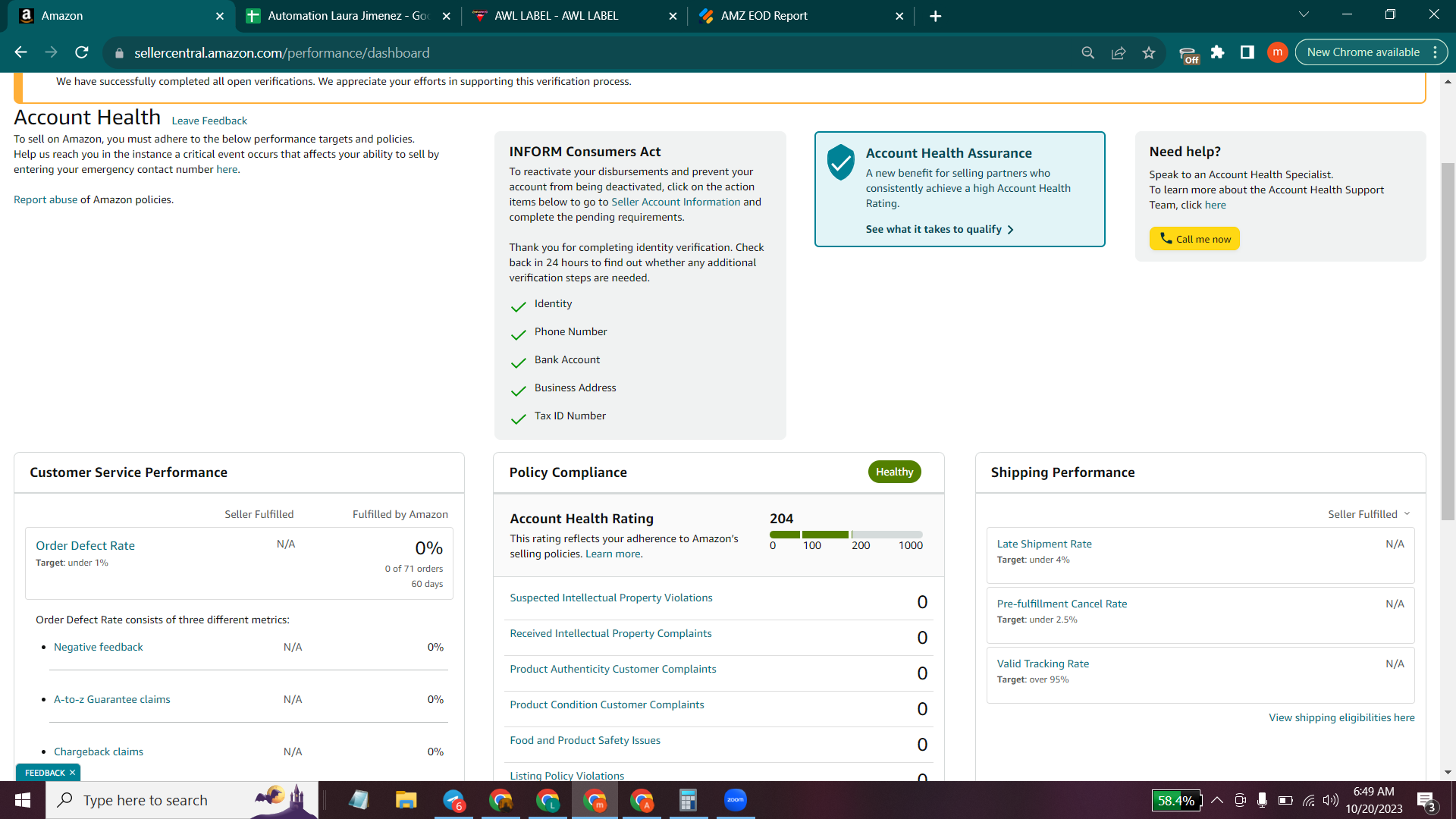The width and height of the screenshot is (1456, 819).
Task: Open the Late Shipment Rate link
Action: (1044, 544)
